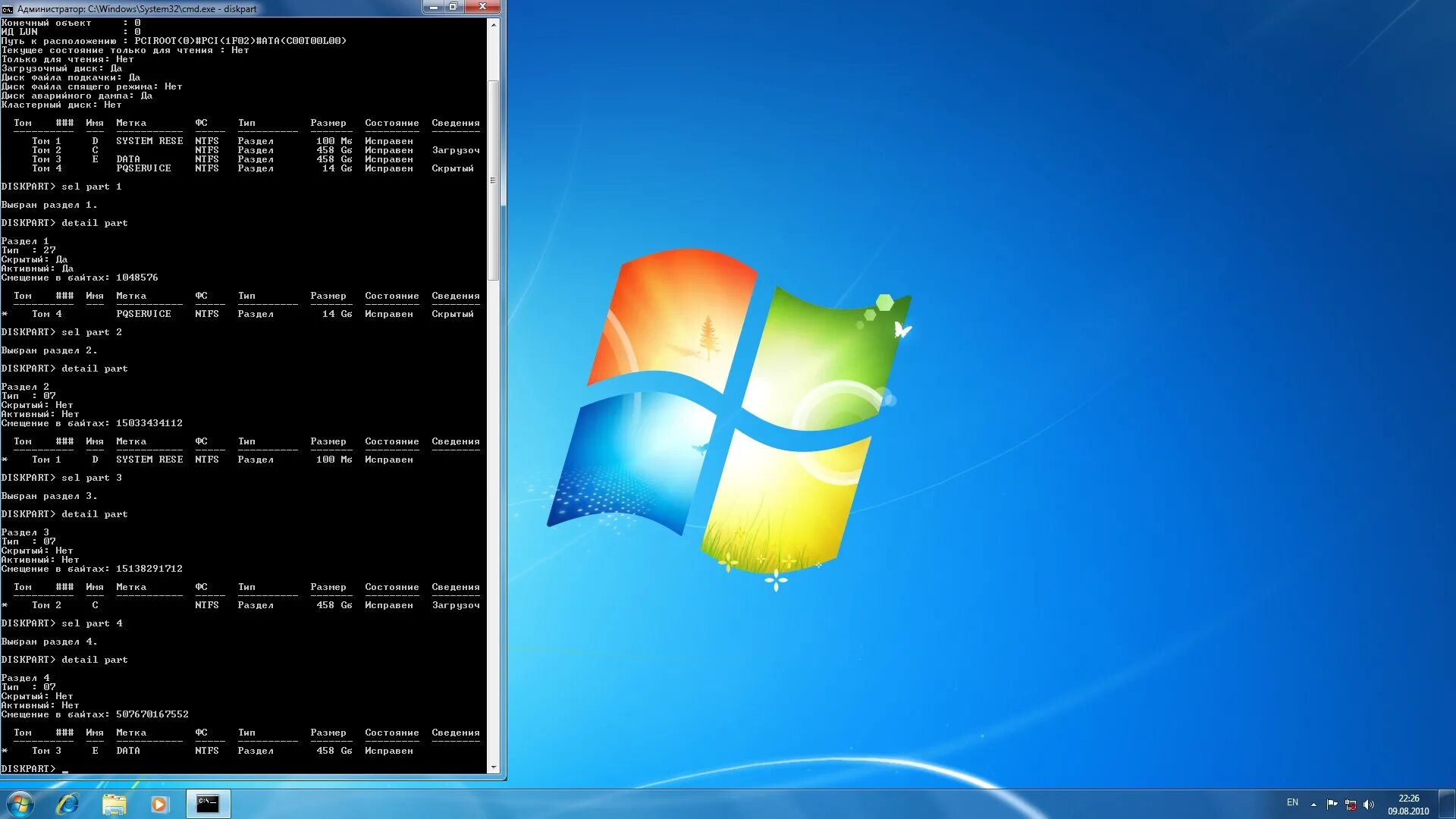Switch keyboard layout via the EN indicator
This screenshot has width=1456, height=819.
tap(1293, 802)
